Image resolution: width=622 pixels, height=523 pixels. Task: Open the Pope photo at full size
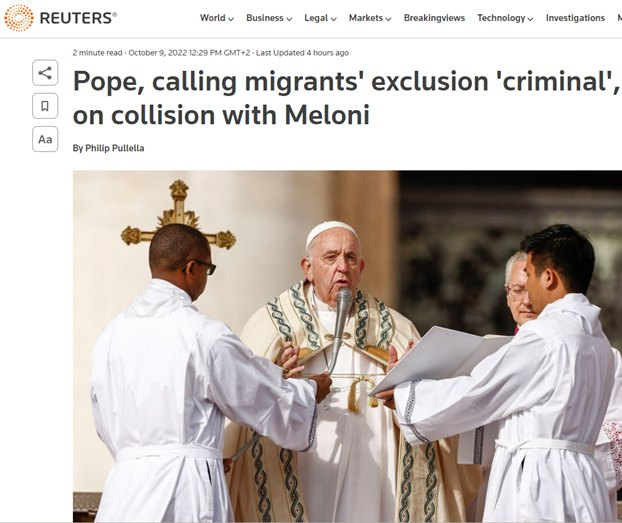(x=347, y=346)
